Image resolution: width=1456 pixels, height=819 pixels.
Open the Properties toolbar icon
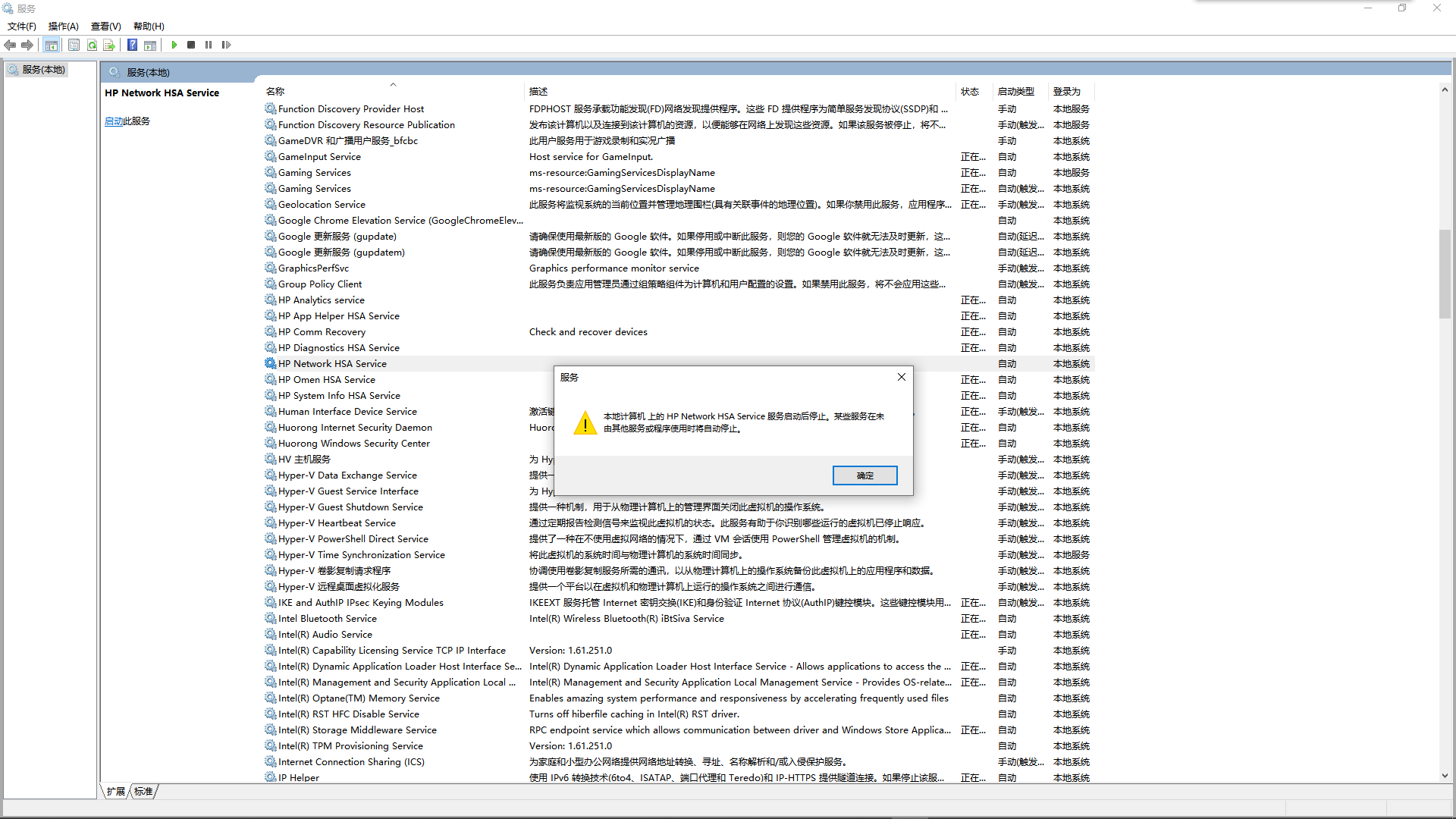(74, 45)
